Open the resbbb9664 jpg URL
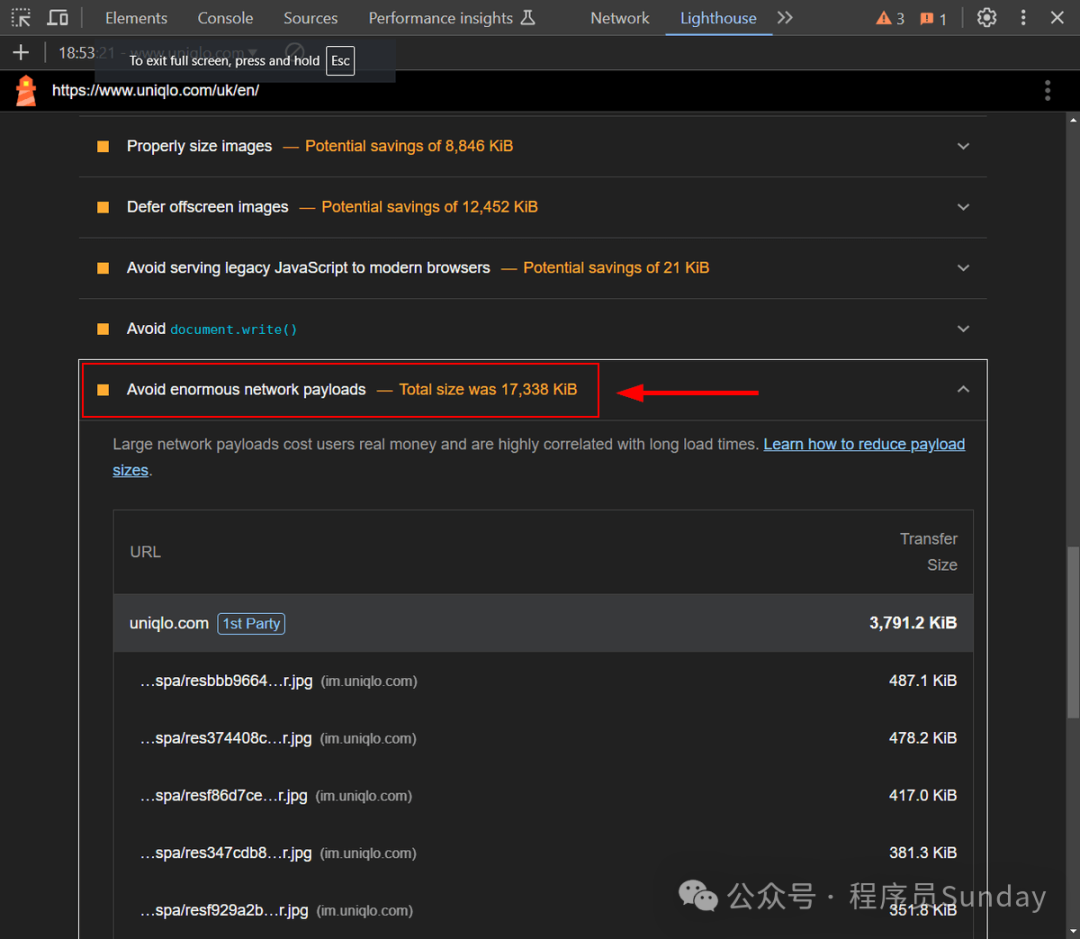The image size is (1080, 939). click(x=226, y=681)
